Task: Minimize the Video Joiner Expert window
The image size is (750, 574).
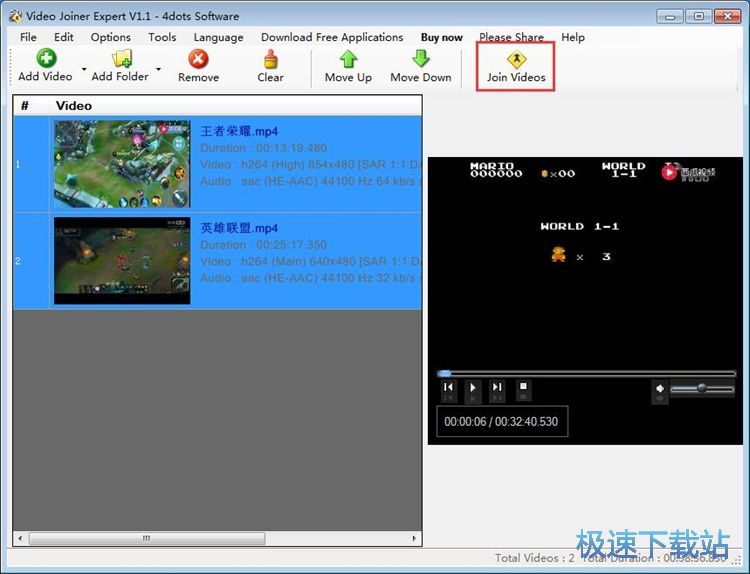Action: [670, 17]
